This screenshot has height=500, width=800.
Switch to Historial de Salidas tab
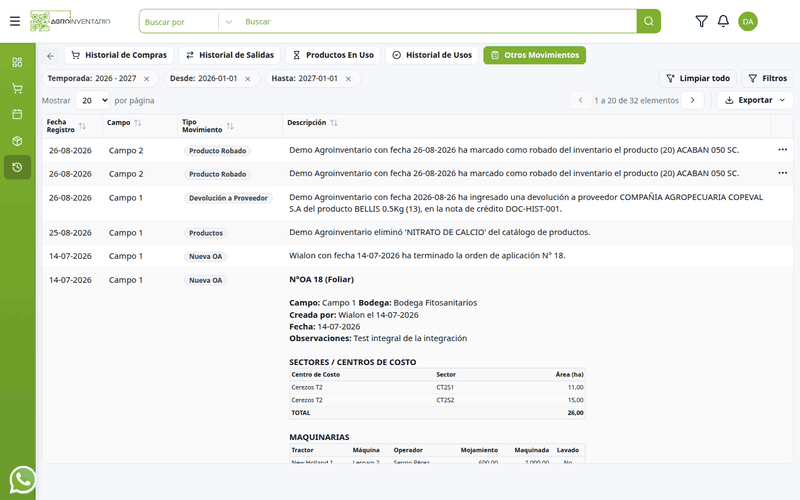tap(230, 55)
